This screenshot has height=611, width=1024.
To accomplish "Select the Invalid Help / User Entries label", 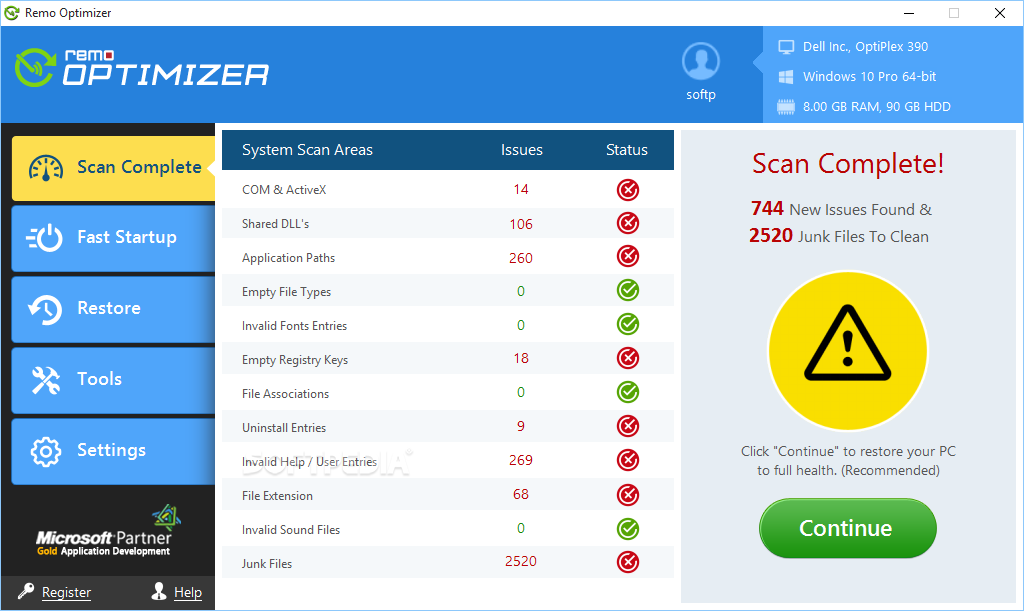I will coord(309,462).
